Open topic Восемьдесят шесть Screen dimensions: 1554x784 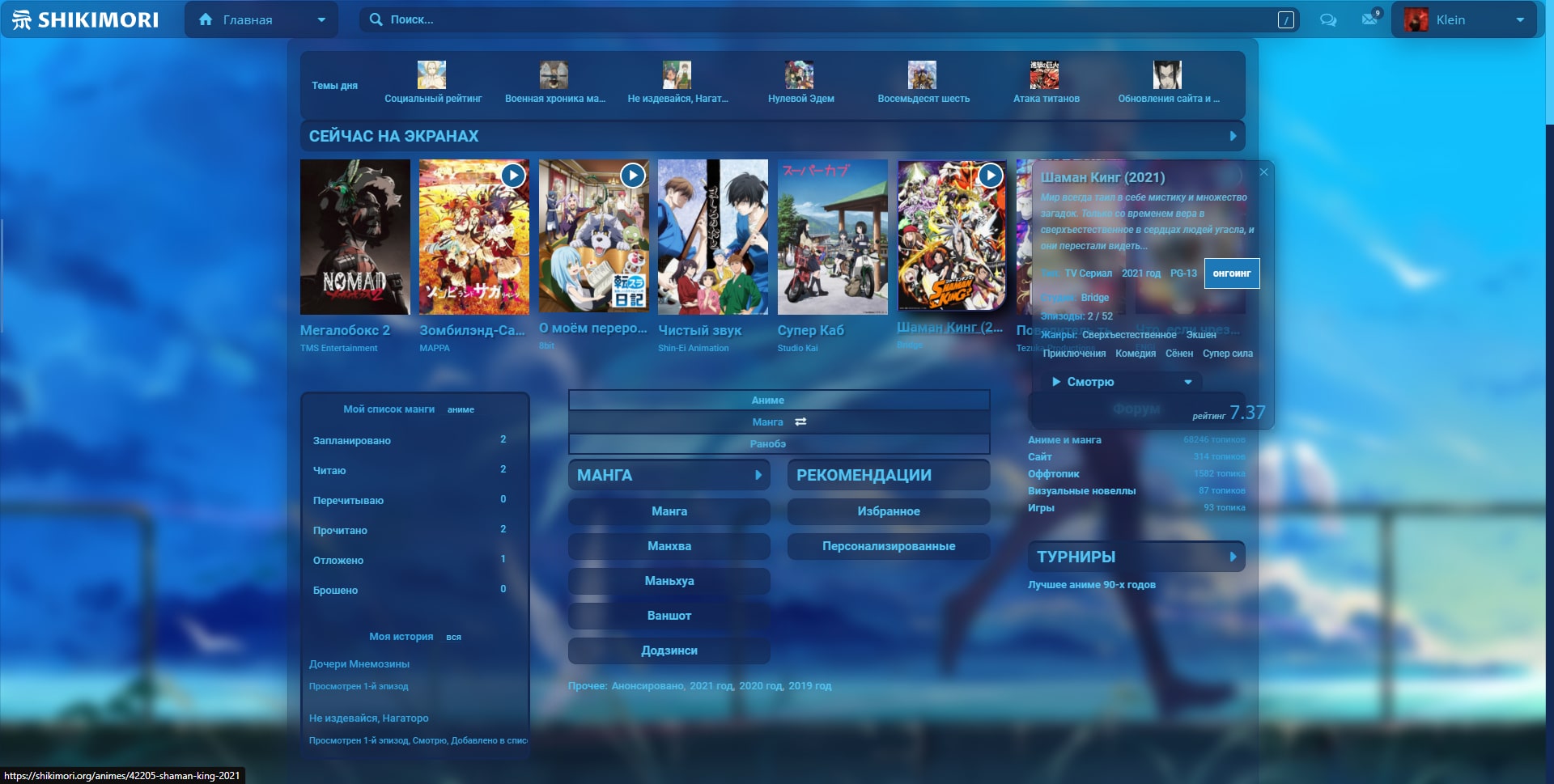923,99
